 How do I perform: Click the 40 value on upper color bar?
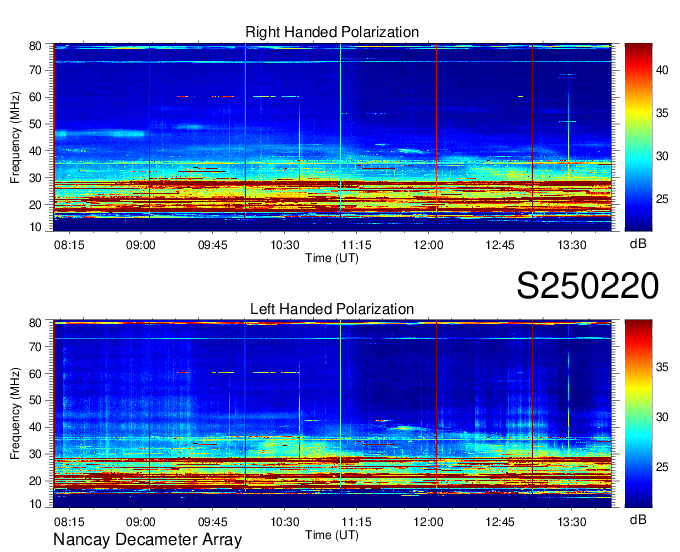(x=662, y=70)
